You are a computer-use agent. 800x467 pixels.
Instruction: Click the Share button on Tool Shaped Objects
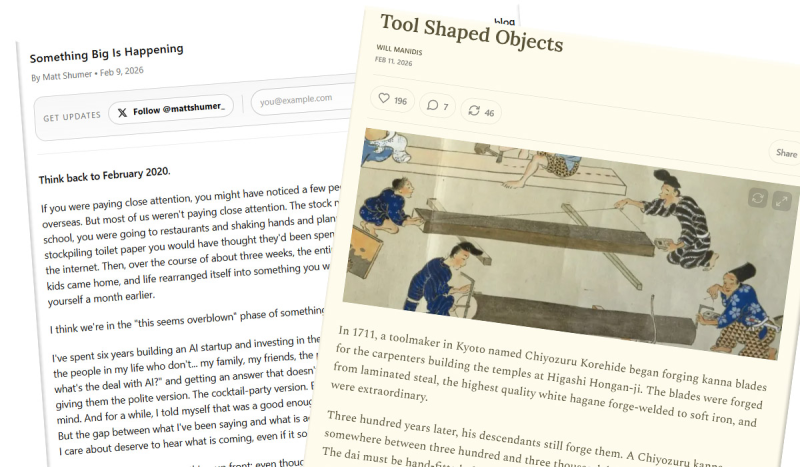click(785, 153)
